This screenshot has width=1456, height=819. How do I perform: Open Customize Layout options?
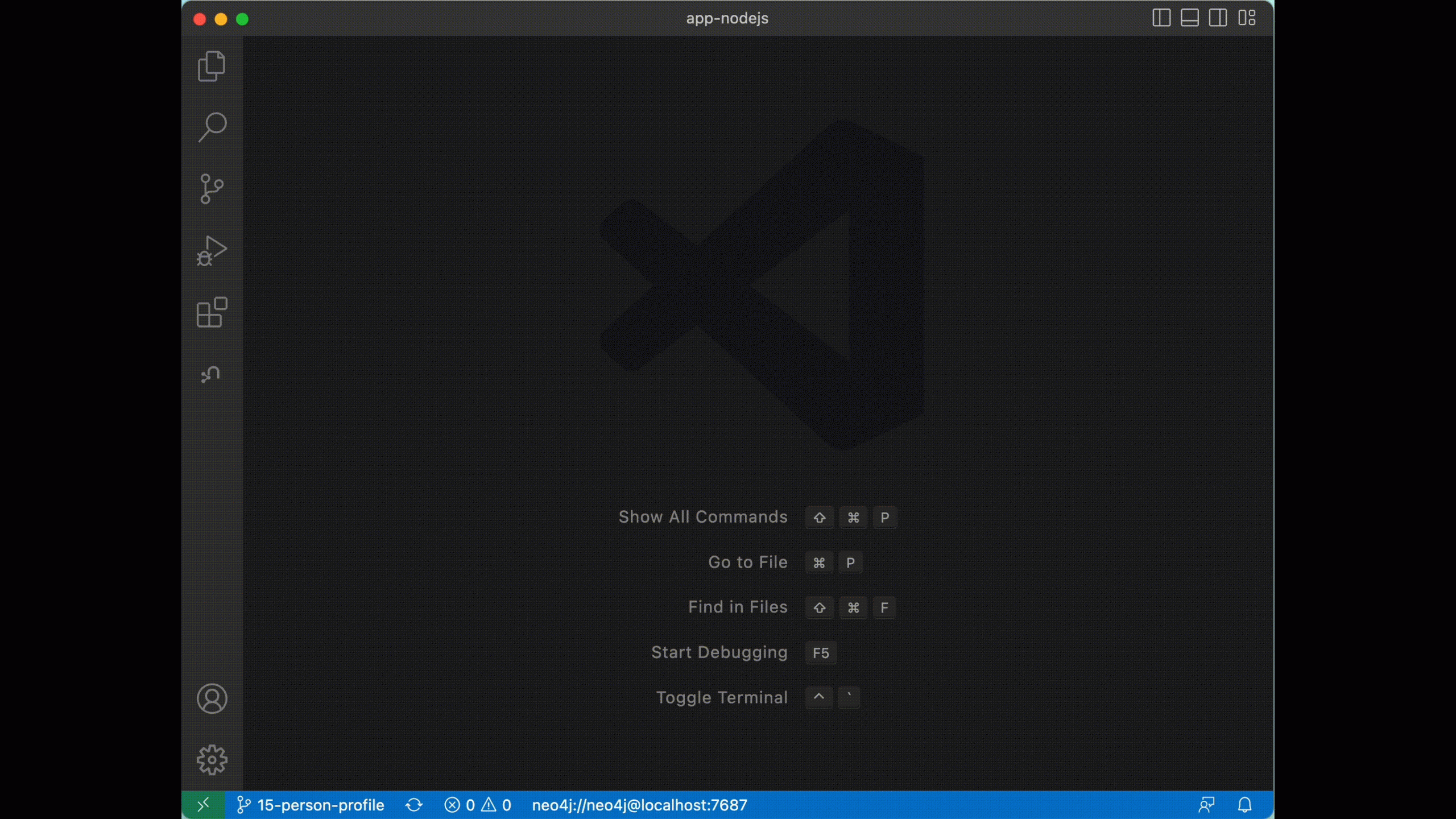click(1247, 18)
